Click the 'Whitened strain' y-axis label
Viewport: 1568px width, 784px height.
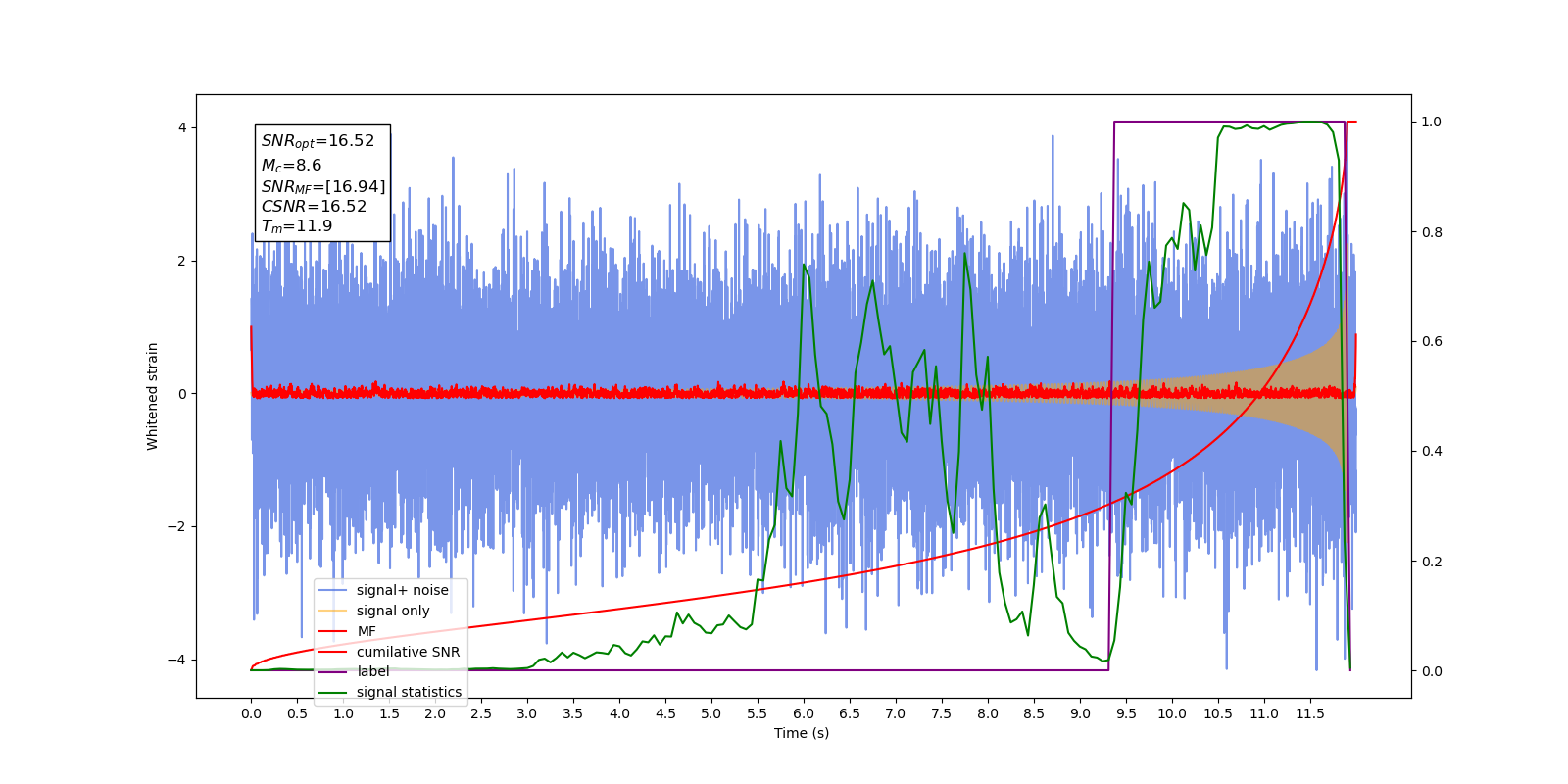(x=152, y=396)
